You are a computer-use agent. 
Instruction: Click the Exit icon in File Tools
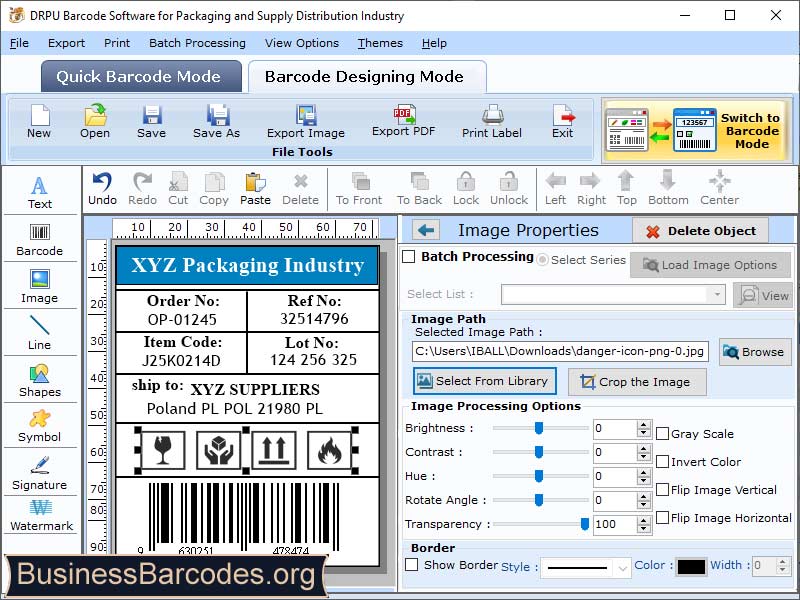coord(563,115)
